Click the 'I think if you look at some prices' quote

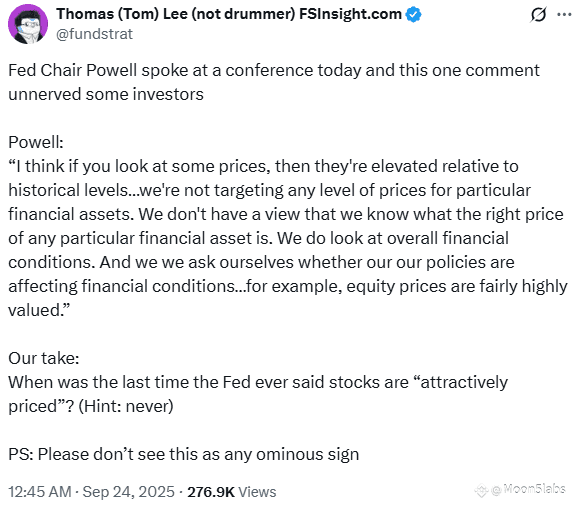tap(140, 166)
